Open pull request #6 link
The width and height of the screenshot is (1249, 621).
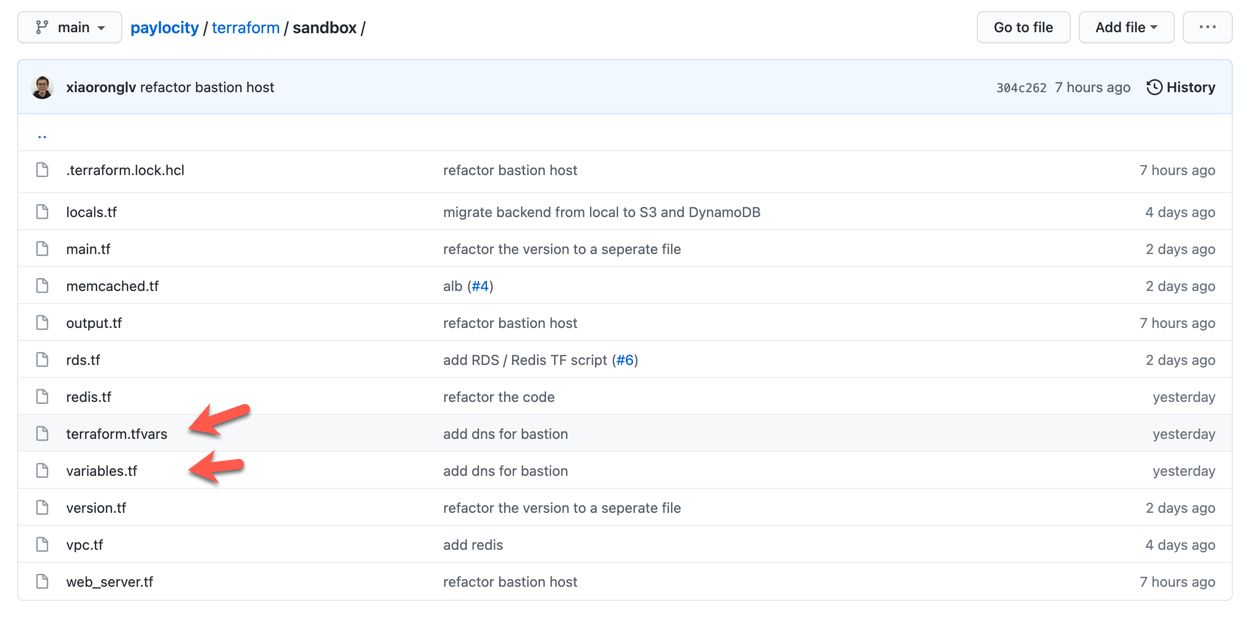click(x=625, y=359)
